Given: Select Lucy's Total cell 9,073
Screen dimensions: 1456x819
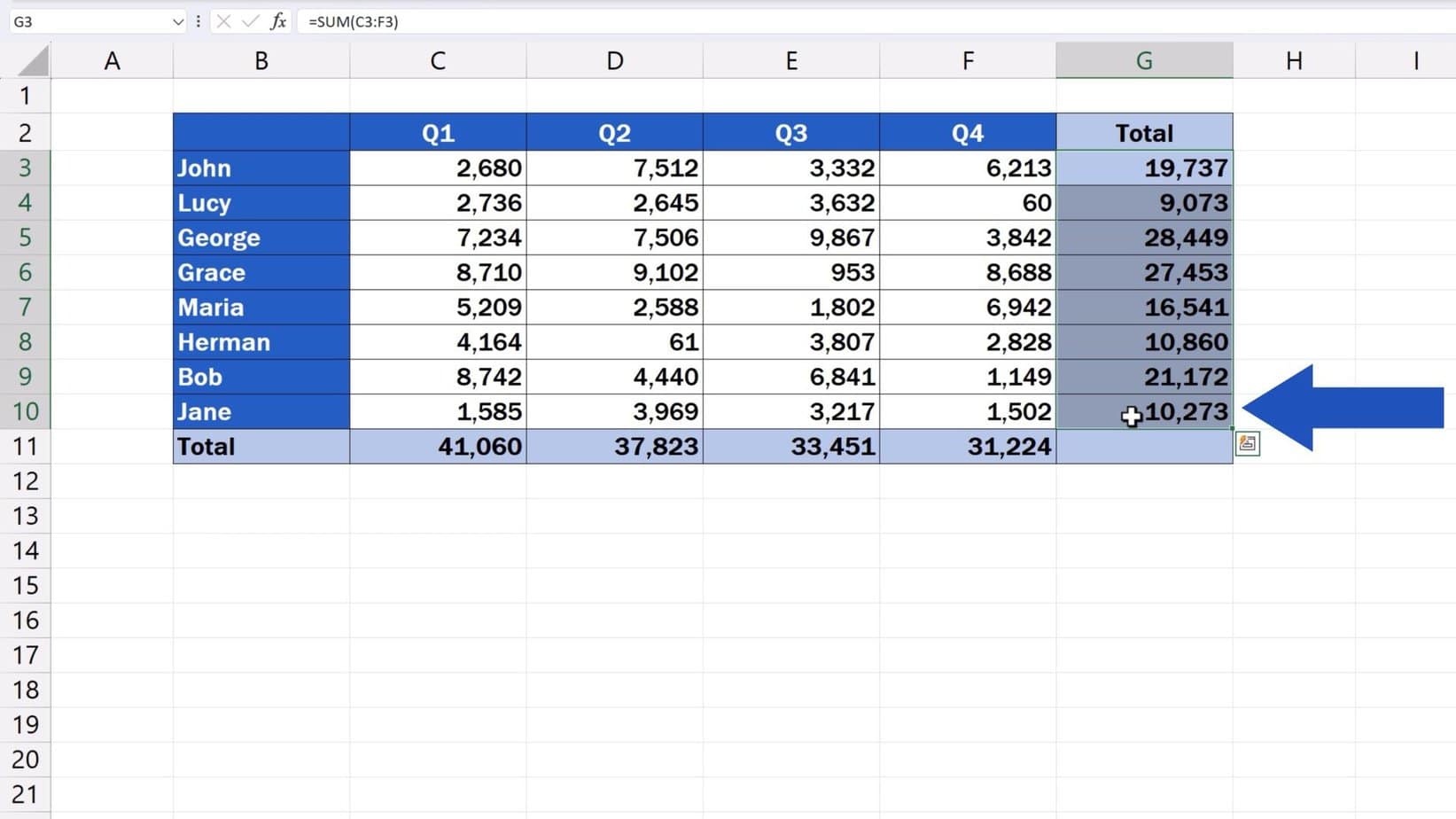Looking at the screenshot, I should pos(1144,202).
